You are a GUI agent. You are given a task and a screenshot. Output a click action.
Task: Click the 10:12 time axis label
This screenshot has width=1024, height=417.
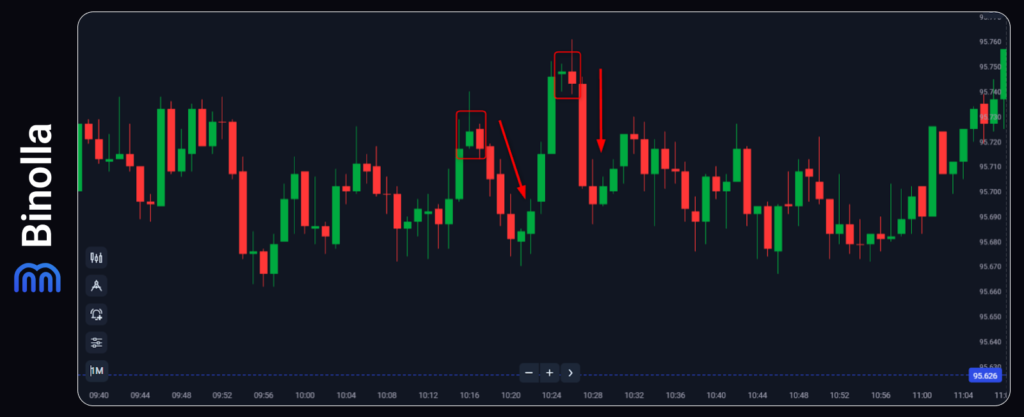click(428, 395)
